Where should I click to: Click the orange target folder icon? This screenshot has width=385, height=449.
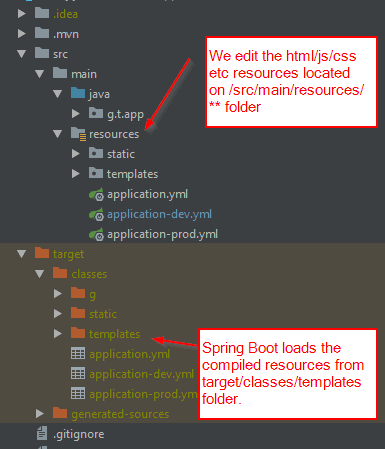42,253
